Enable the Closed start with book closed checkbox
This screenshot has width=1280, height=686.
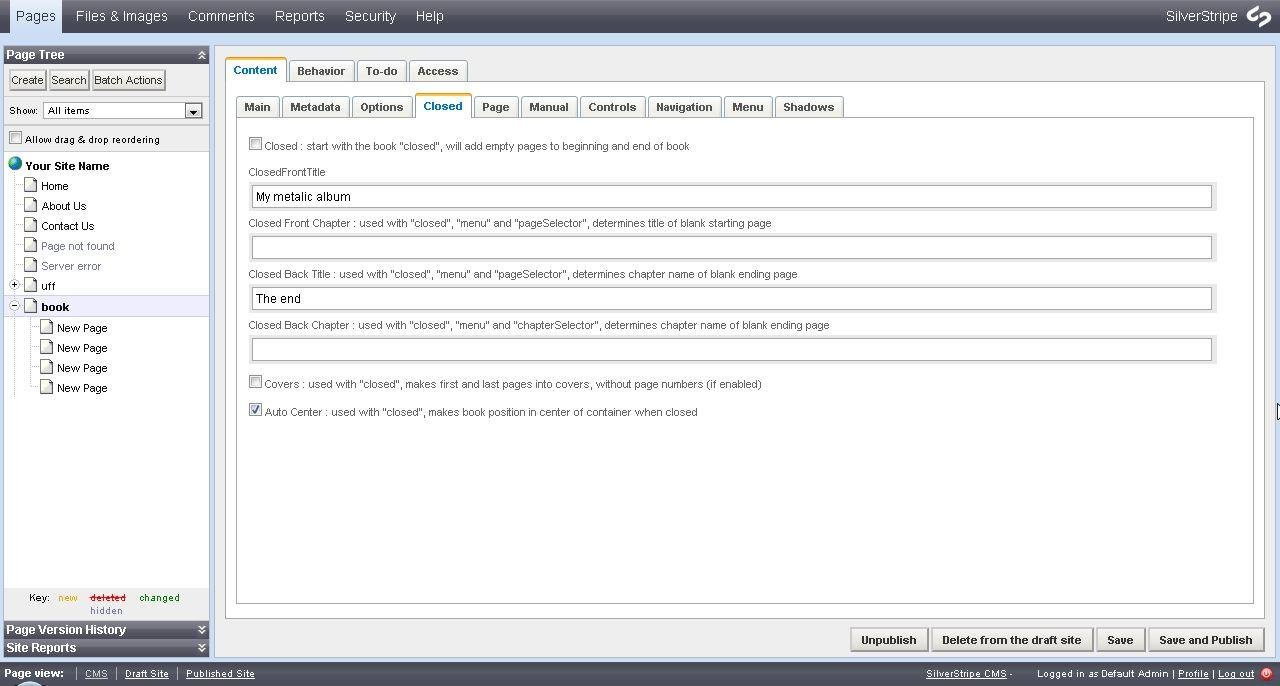click(255, 143)
